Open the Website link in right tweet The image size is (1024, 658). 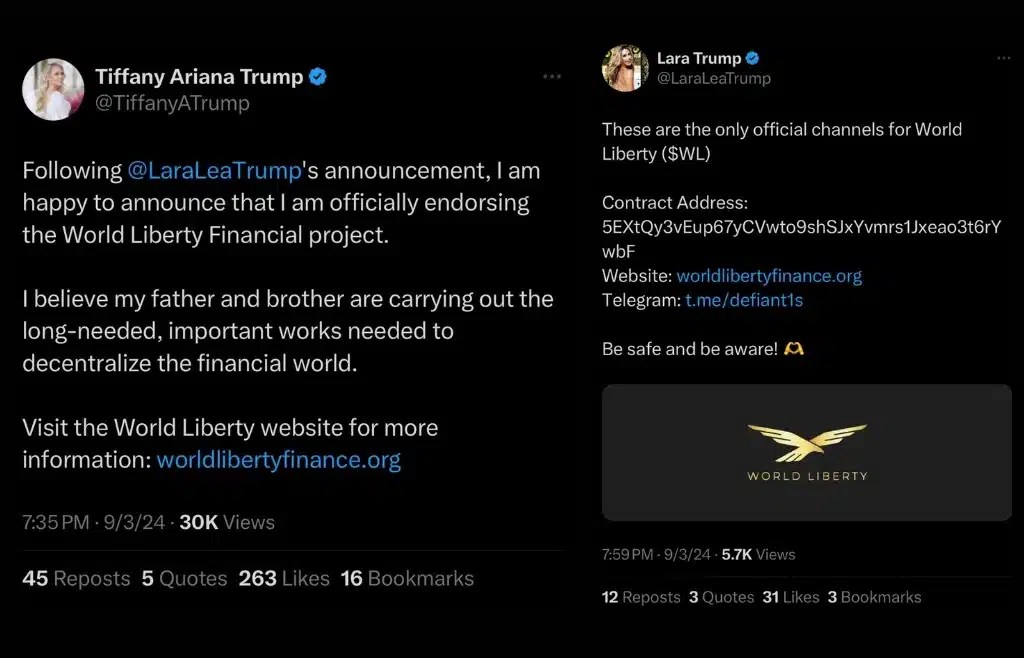769,275
